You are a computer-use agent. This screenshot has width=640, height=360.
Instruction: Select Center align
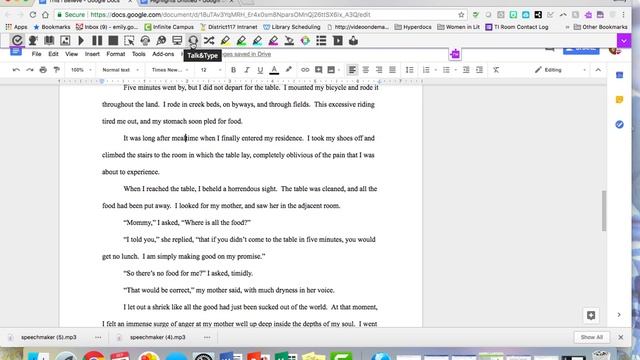pyautogui.click(x=365, y=70)
